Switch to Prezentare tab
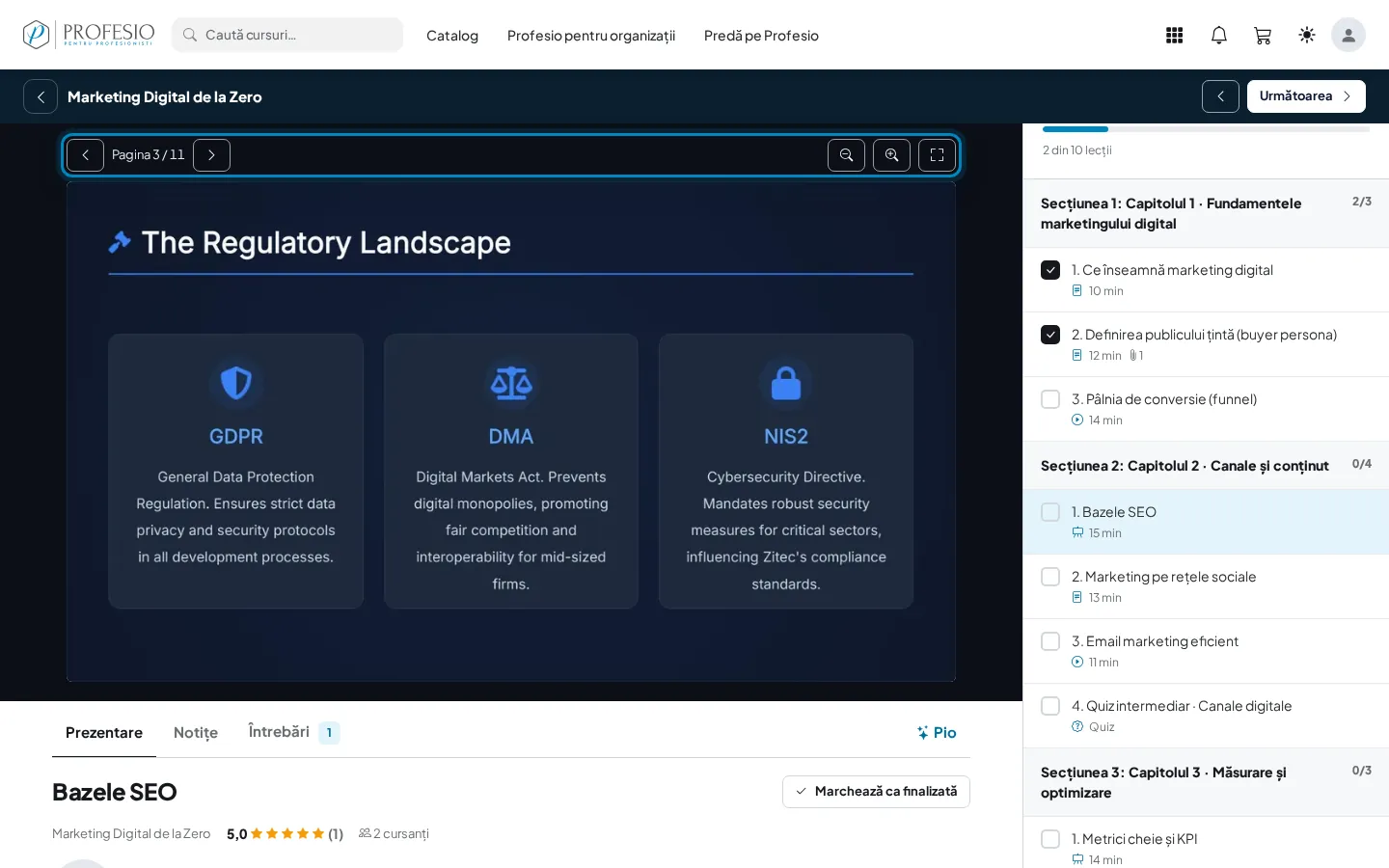Viewport: 1389px width, 868px height. click(104, 733)
